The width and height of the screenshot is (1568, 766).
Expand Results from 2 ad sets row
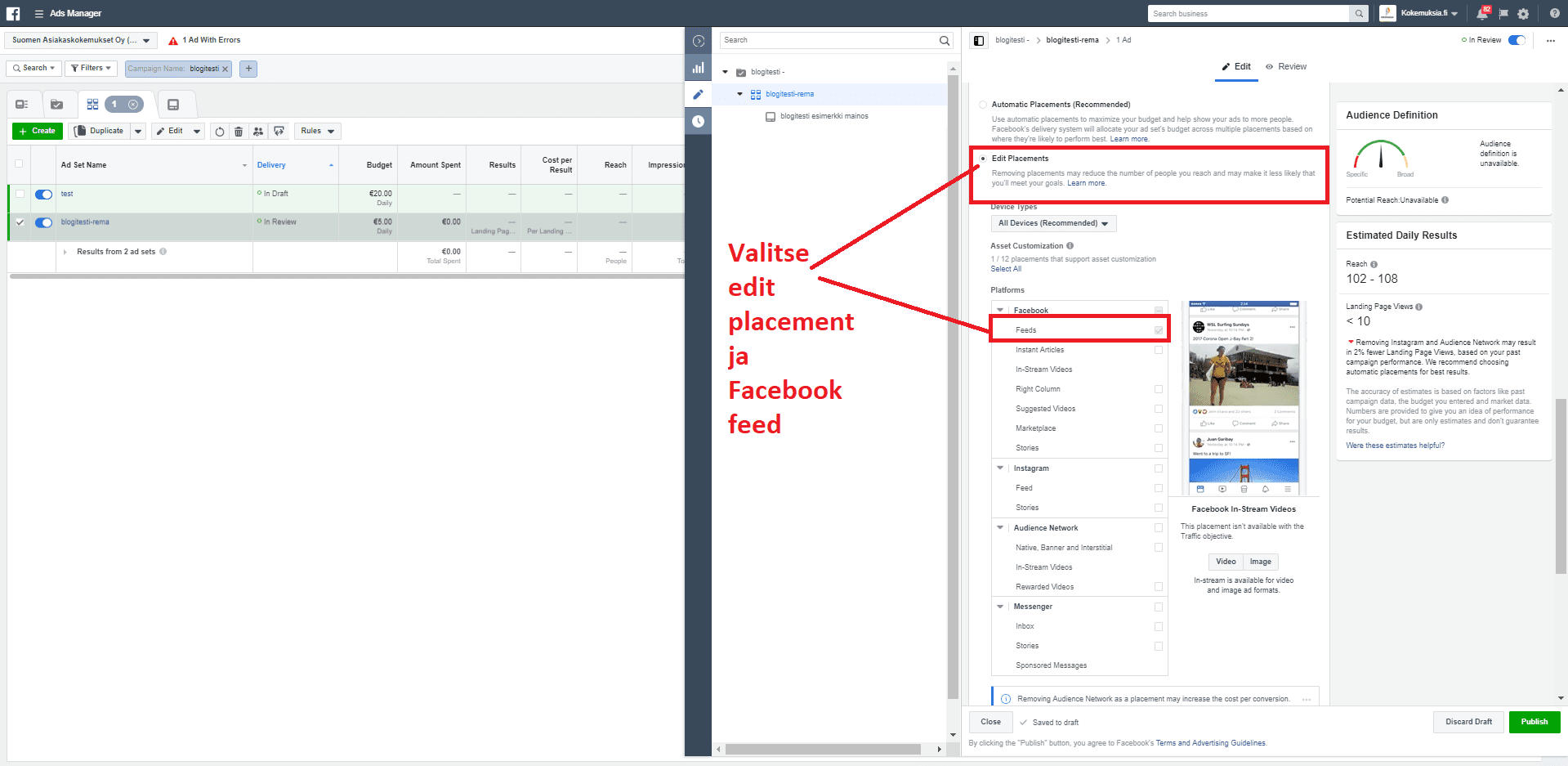tap(65, 252)
